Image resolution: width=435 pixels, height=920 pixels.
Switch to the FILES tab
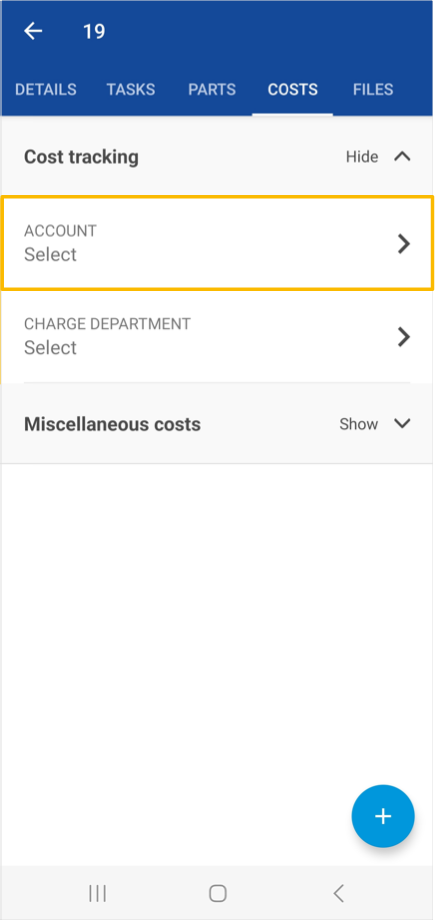click(x=373, y=90)
